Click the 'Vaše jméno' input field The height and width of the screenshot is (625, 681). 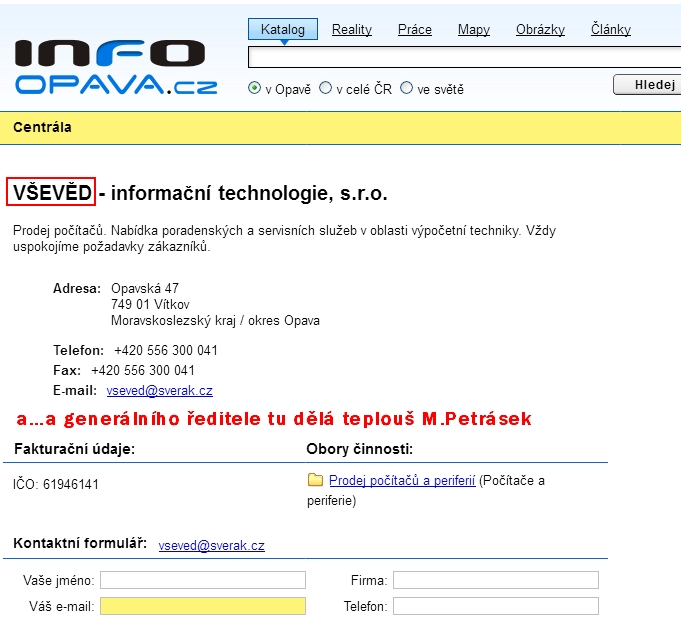point(203,580)
